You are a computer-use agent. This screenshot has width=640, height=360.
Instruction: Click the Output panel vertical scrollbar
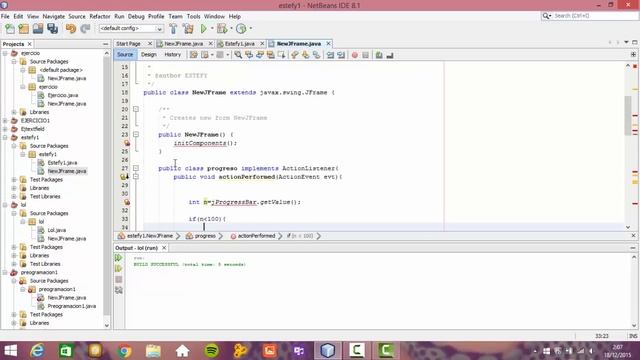634,291
